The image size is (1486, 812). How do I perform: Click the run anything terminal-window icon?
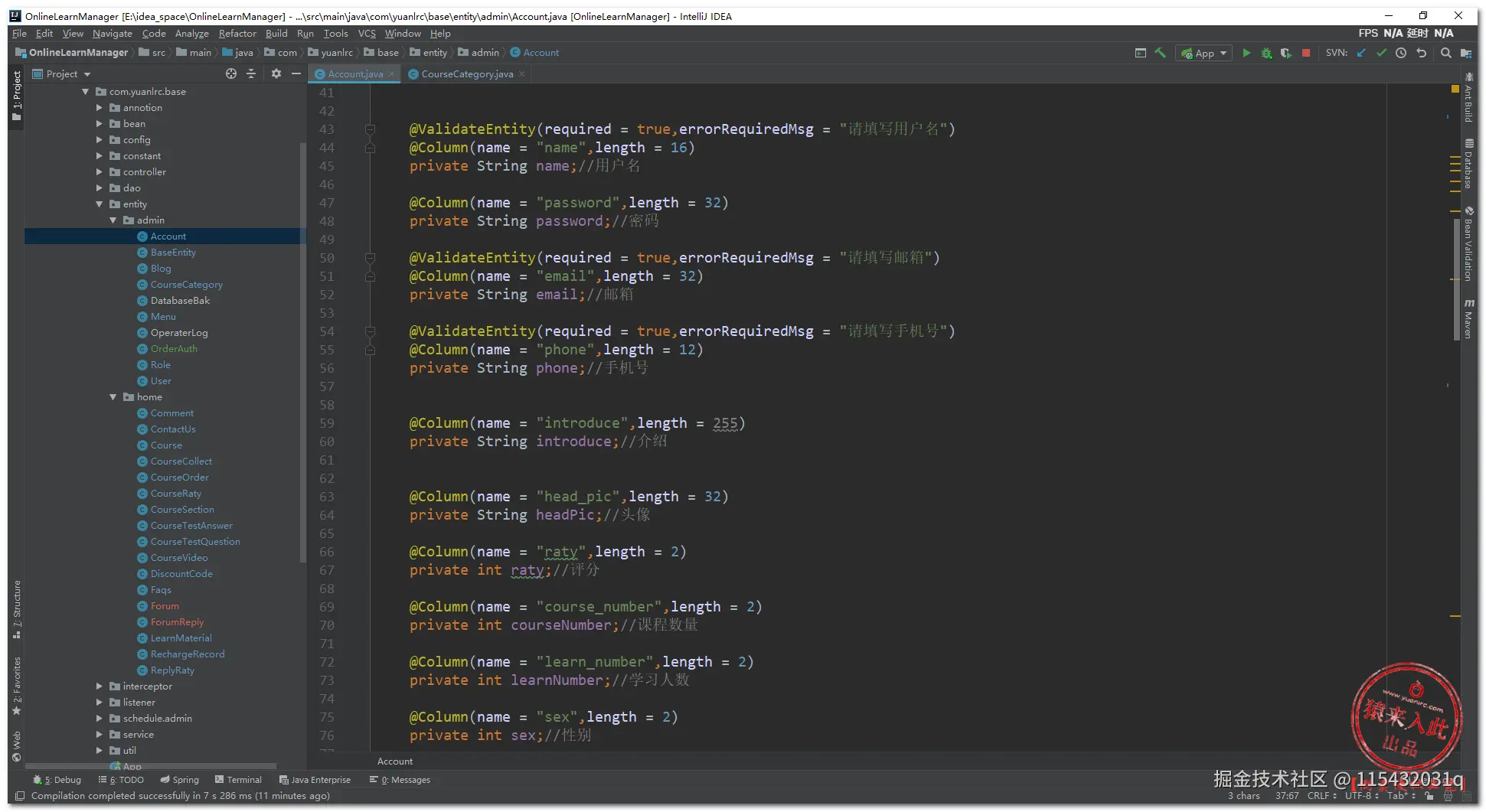click(1141, 53)
